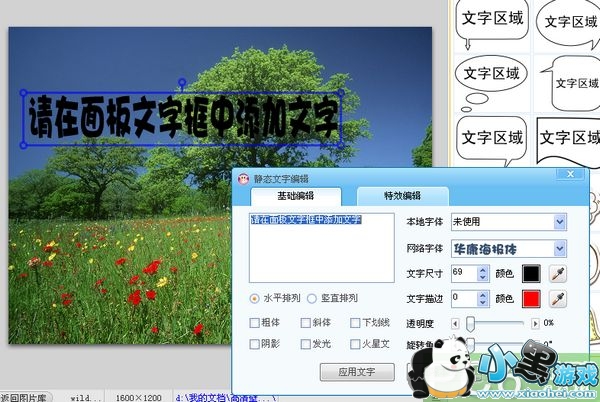Select 水平排列 horizontal layout radio
The height and width of the screenshot is (402, 600).
click(x=254, y=298)
